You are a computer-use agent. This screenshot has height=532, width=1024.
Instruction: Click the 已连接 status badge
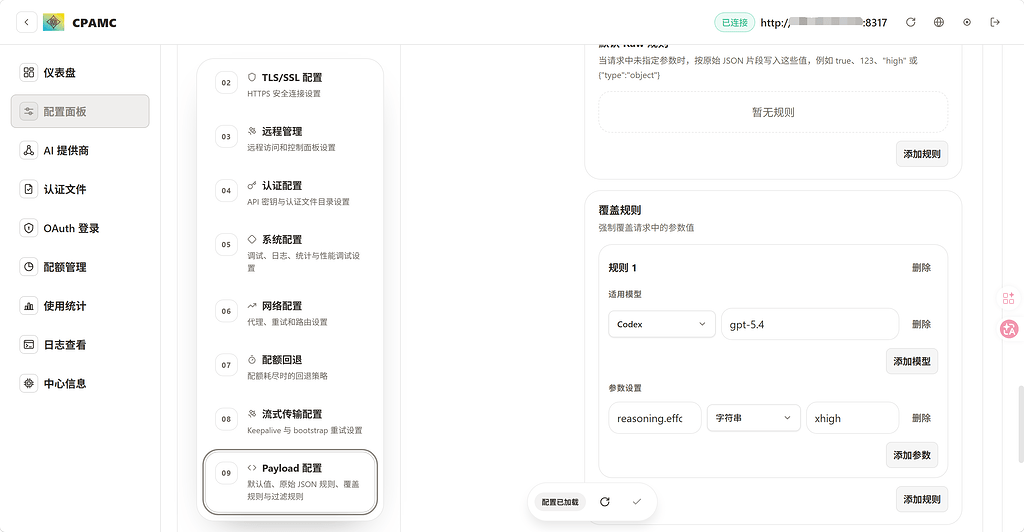pyautogui.click(x=735, y=22)
